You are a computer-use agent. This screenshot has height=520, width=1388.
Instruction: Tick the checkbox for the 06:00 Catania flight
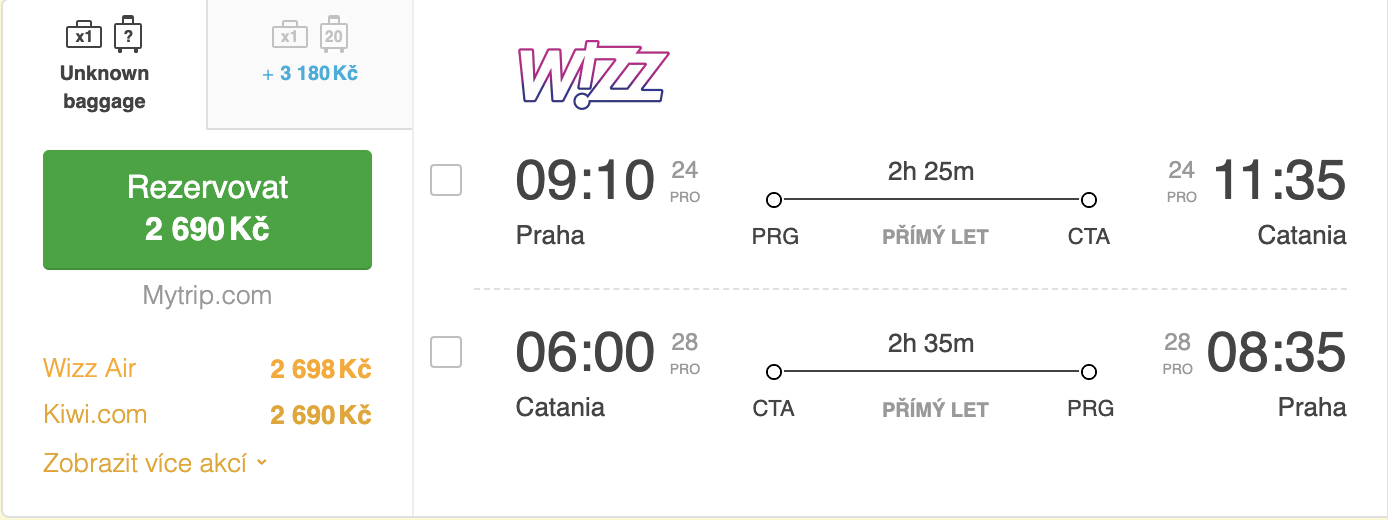point(446,352)
